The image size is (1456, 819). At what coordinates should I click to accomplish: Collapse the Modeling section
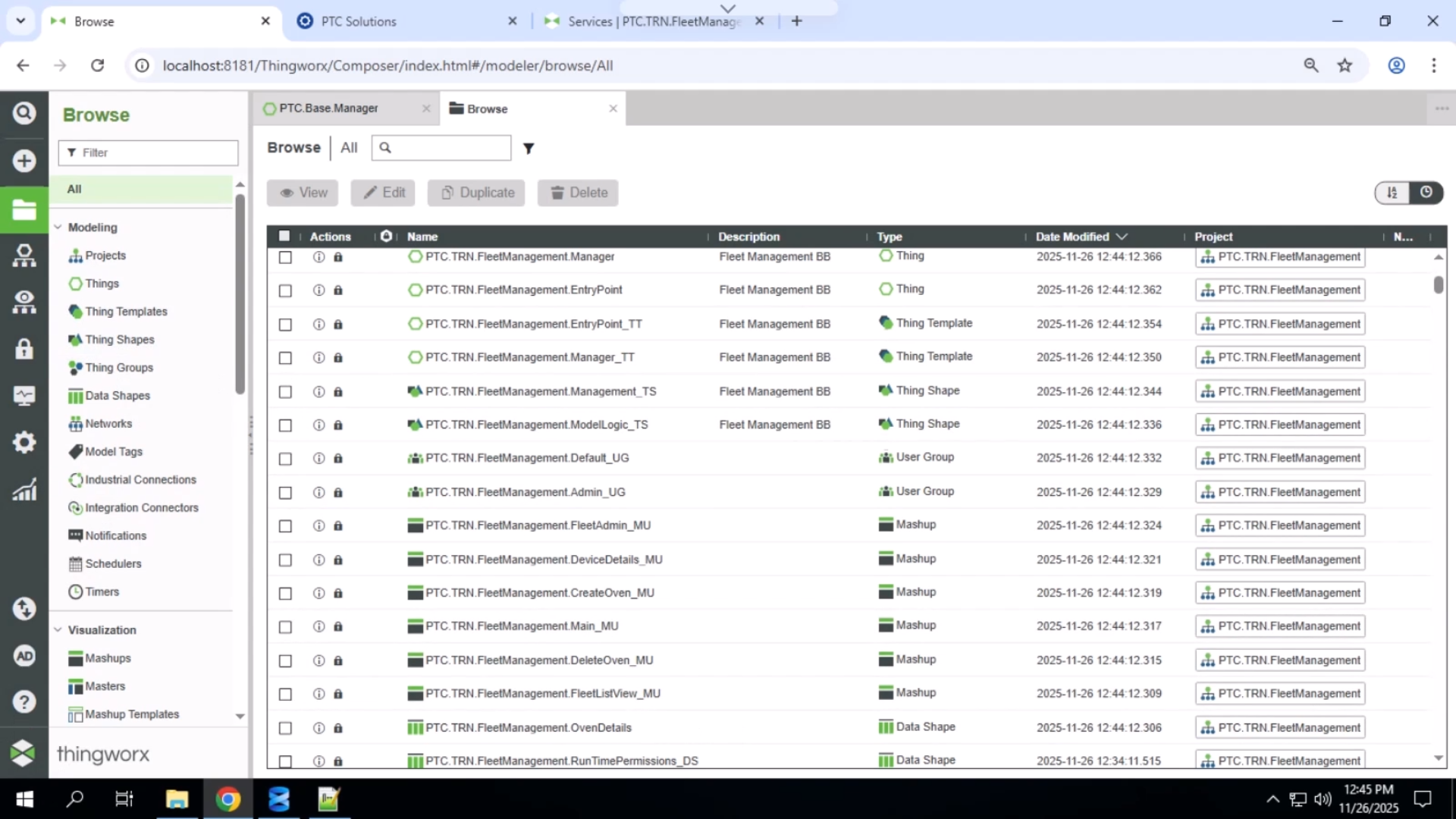pos(58,227)
